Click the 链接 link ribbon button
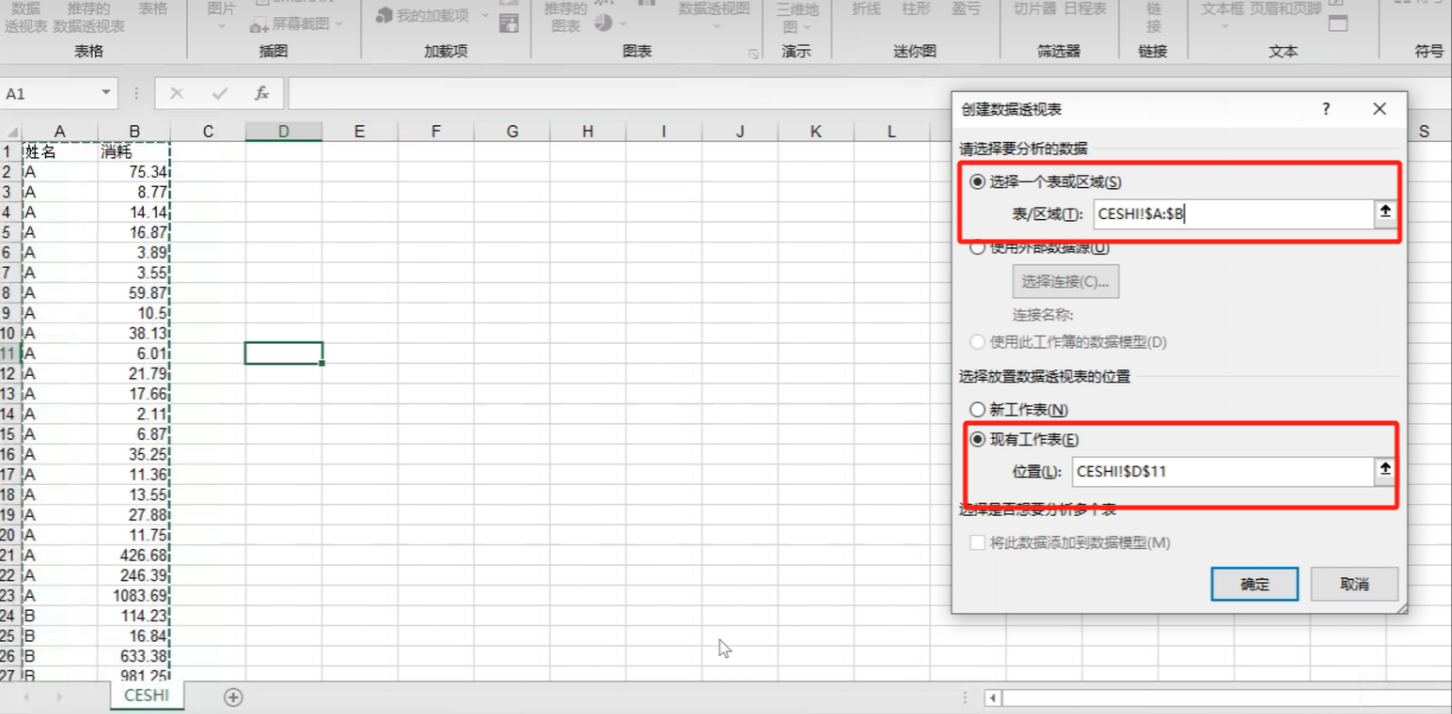 coord(1154,17)
